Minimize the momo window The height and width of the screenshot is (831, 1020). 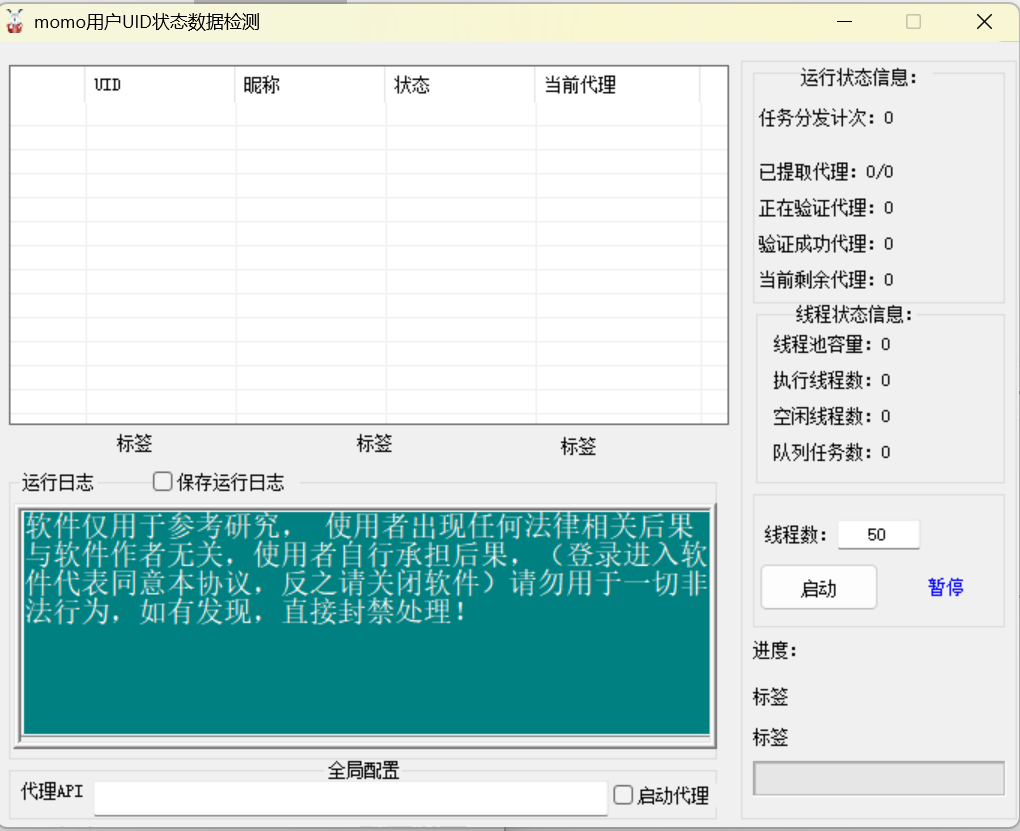pos(844,21)
